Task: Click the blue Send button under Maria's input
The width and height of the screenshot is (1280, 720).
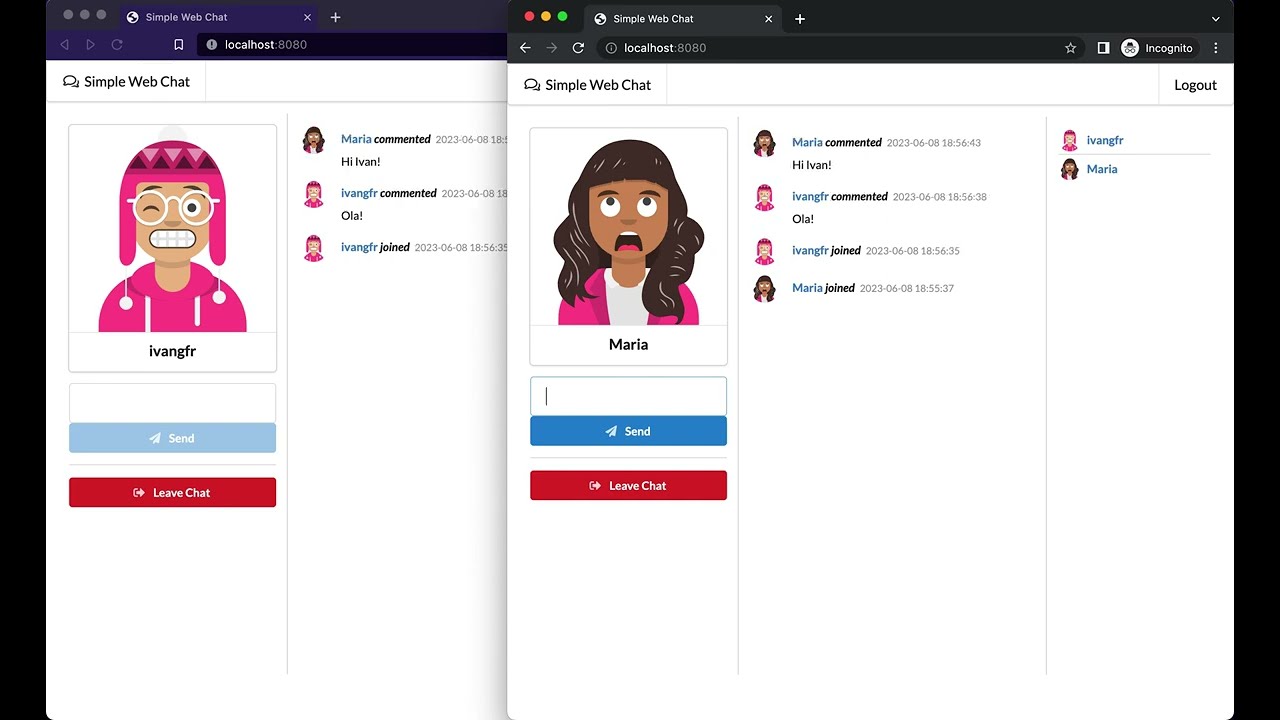Action: 628,431
